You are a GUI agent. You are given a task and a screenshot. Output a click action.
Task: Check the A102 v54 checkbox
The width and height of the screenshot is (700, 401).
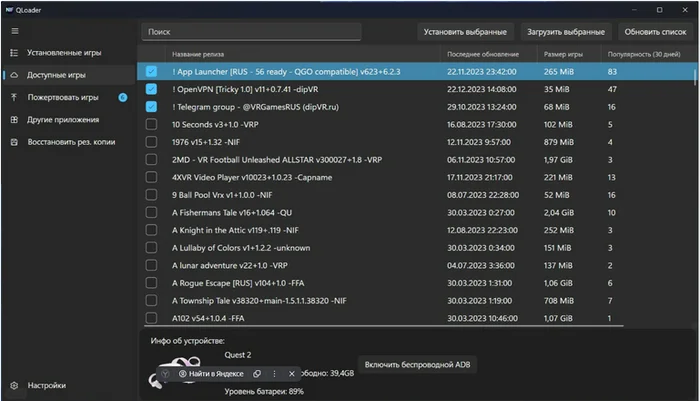(151, 318)
